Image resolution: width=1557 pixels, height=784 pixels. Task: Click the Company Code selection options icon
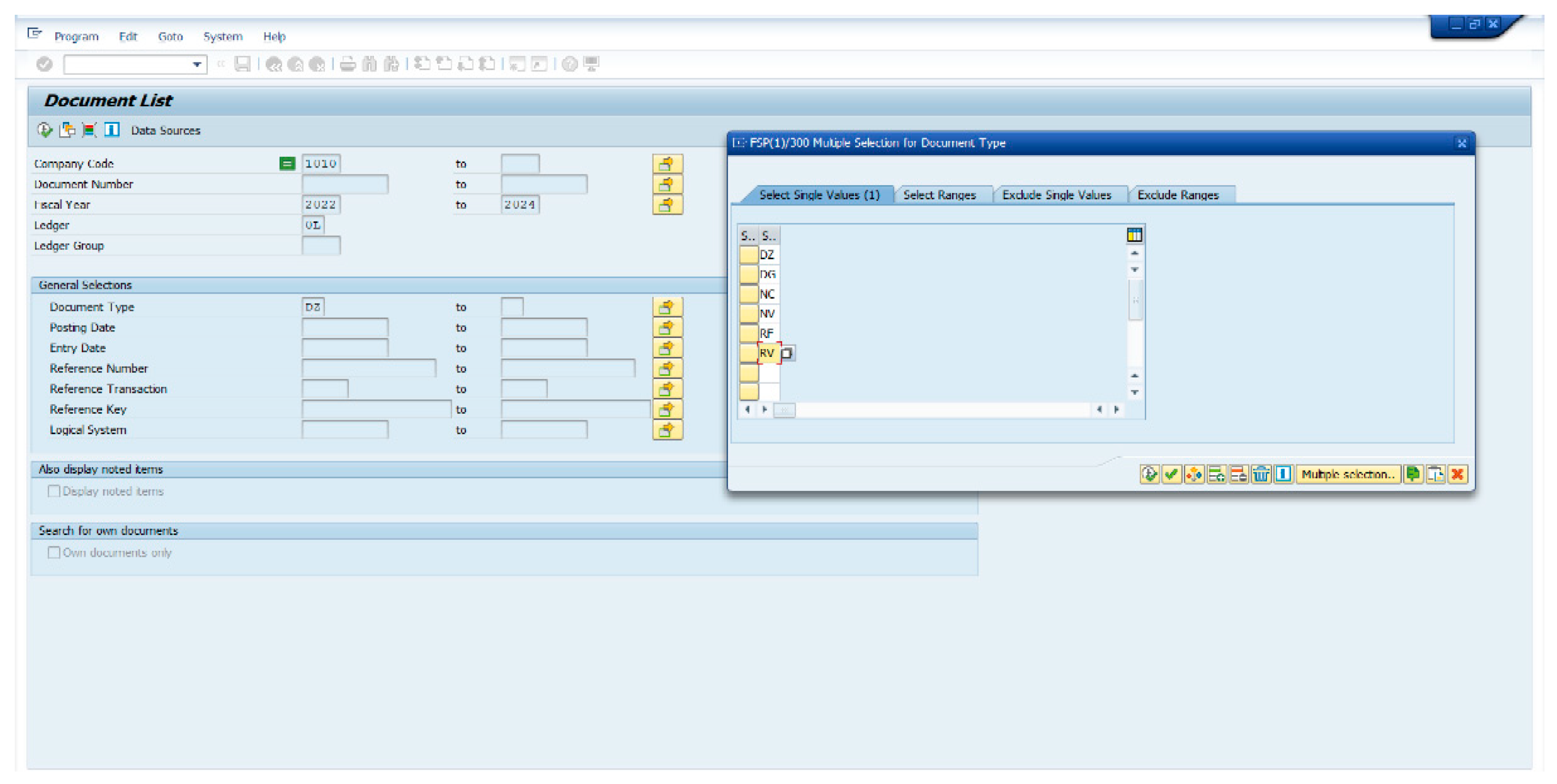click(287, 163)
